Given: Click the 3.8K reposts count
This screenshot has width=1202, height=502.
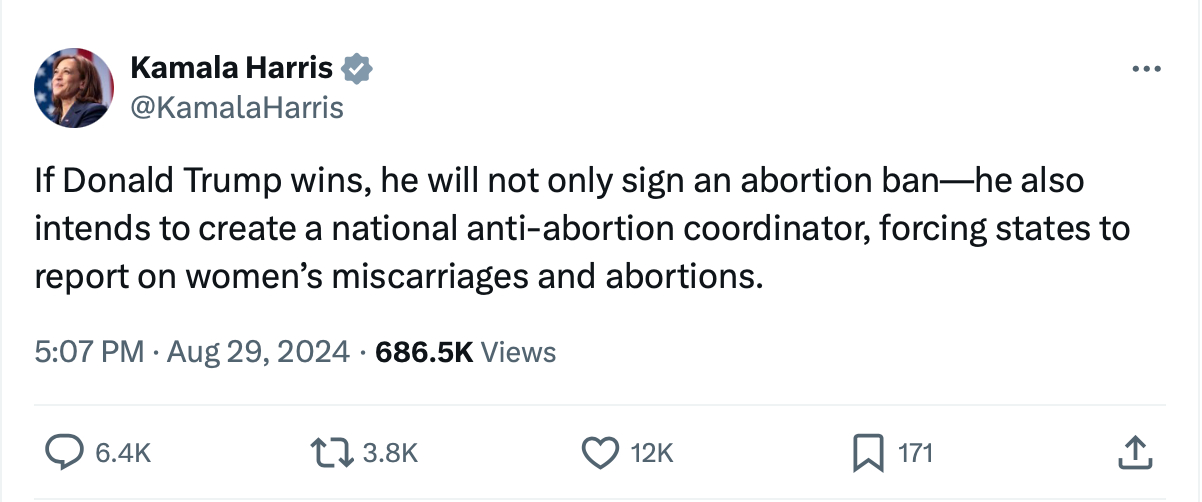Looking at the screenshot, I should pos(388,454).
